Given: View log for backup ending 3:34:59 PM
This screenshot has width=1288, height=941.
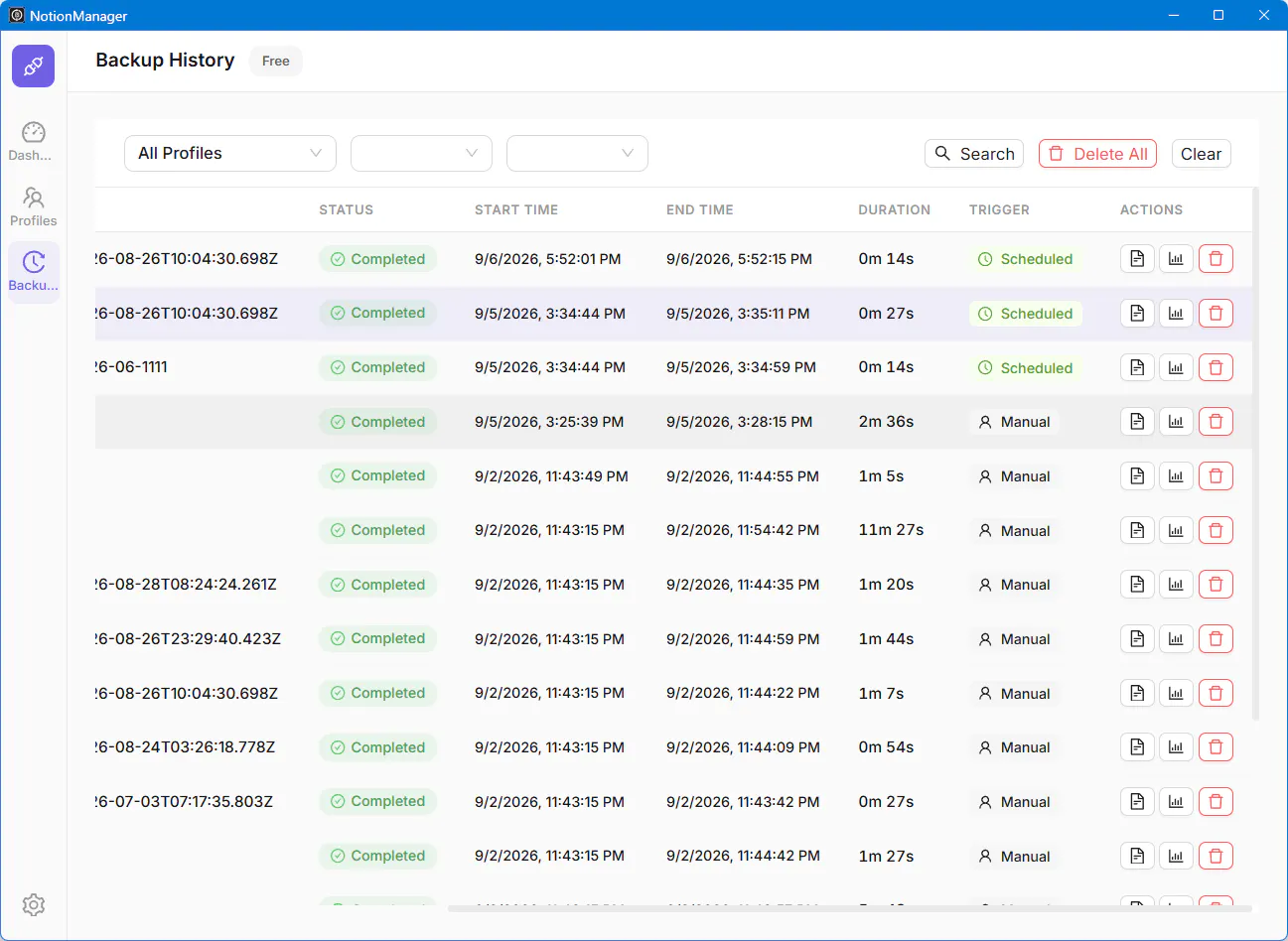Looking at the screenshot, I should click(x=1137, y=367).
